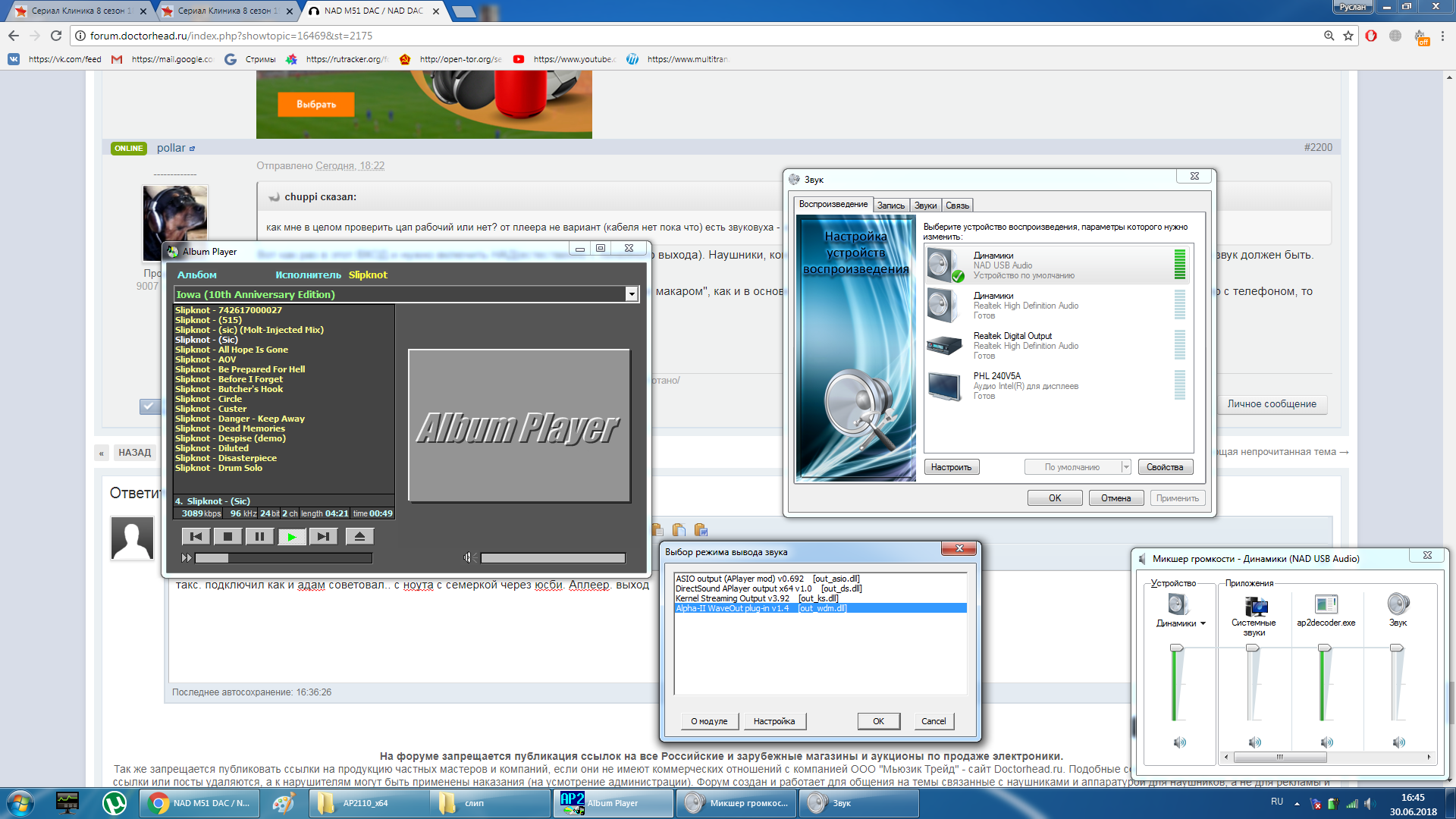This screenshot has height=819, width=1456.
Task: Mute ap2decoder.exe in mixer
Action: coord(1326,742)
